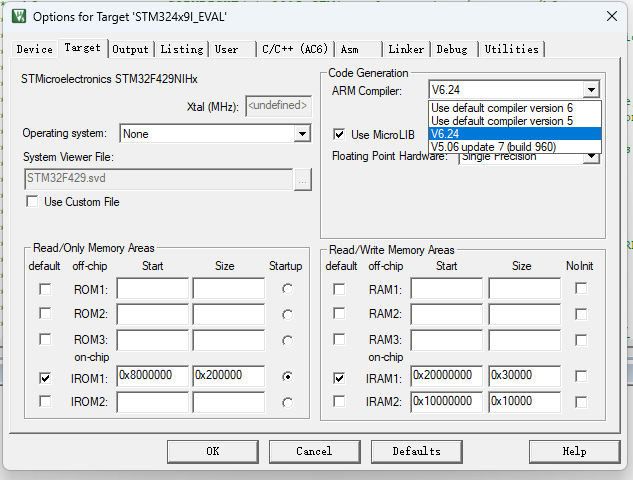Enable NoInit for RAM3

tap(581, 340)
